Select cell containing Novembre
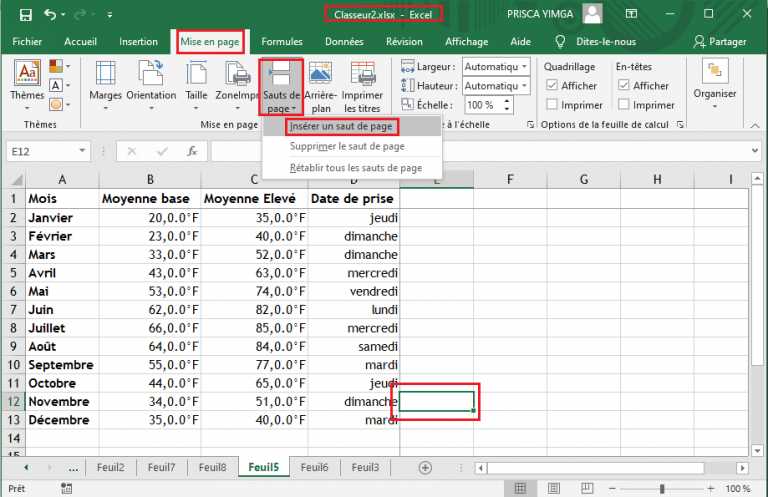Image resolution: width=768 pixels, height=497 pixels. (62, 402)
